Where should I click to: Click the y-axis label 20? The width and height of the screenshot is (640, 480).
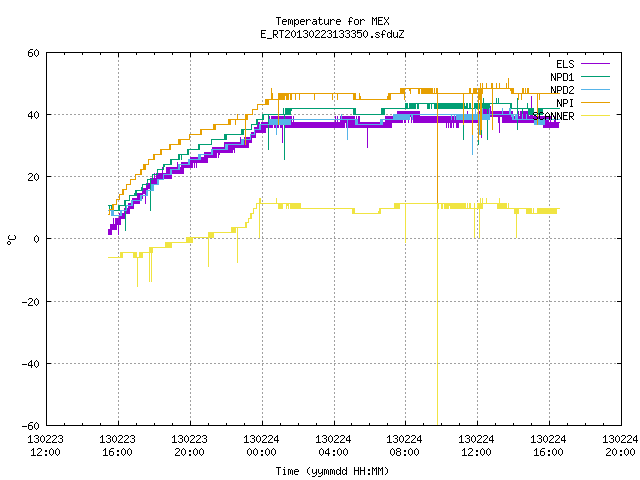pyautogui.click(x=33, y=177)
